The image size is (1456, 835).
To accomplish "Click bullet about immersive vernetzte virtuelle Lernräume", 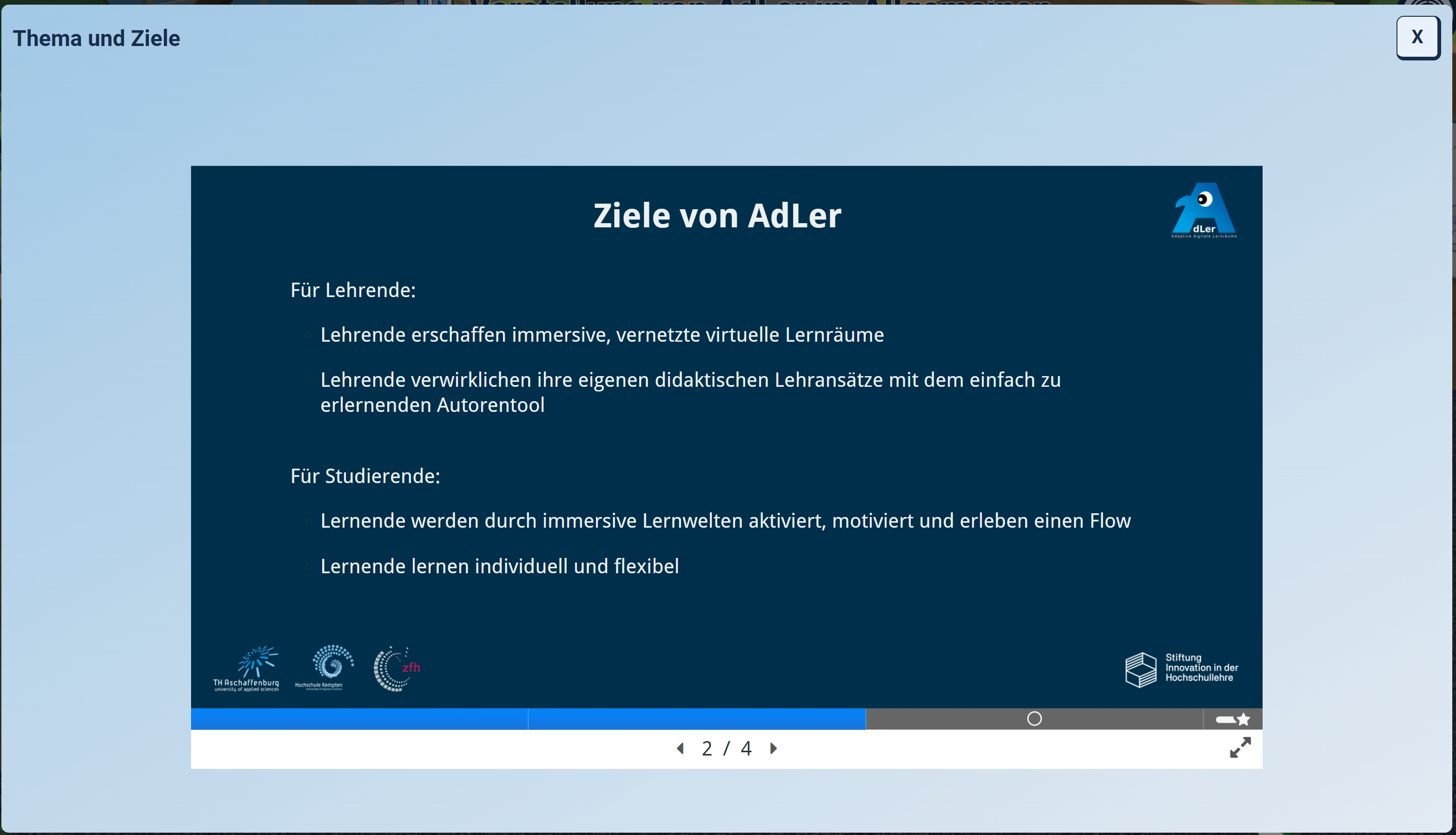I will (x=602, y=335).
